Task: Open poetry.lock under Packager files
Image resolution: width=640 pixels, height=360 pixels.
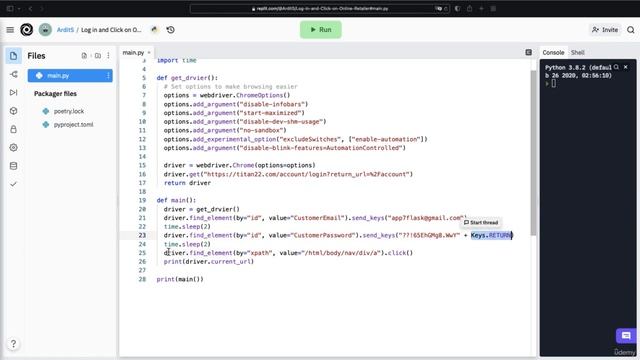Action: click(x=69, y=111)
